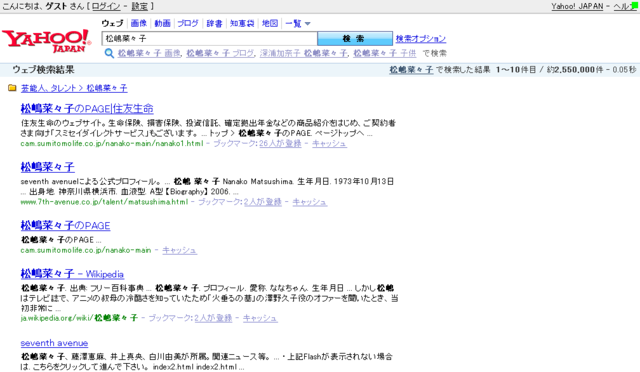Open the 松嶋菜々子 category breadcrumb link
The height and width of the screenshot is (372, 640).
tap(107, 88)
